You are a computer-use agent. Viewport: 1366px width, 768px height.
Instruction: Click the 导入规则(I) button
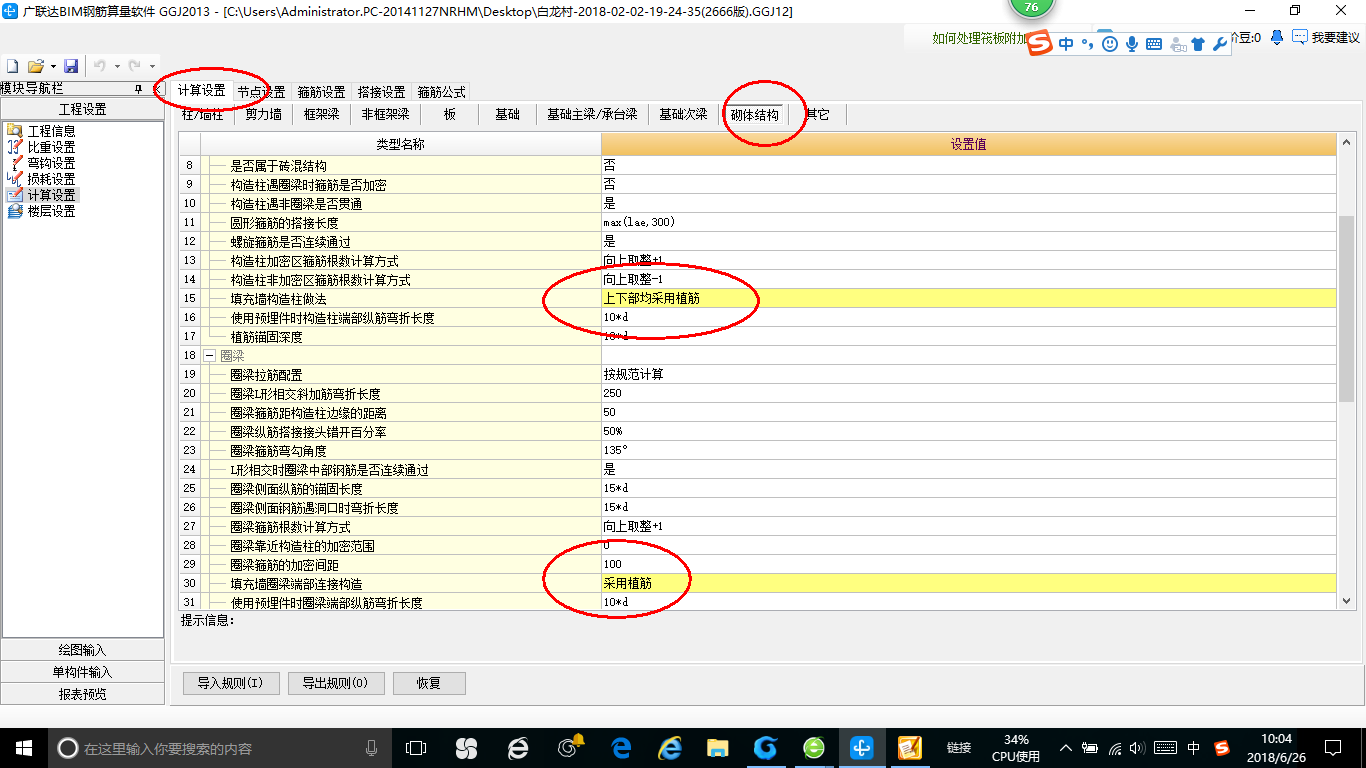231,683
